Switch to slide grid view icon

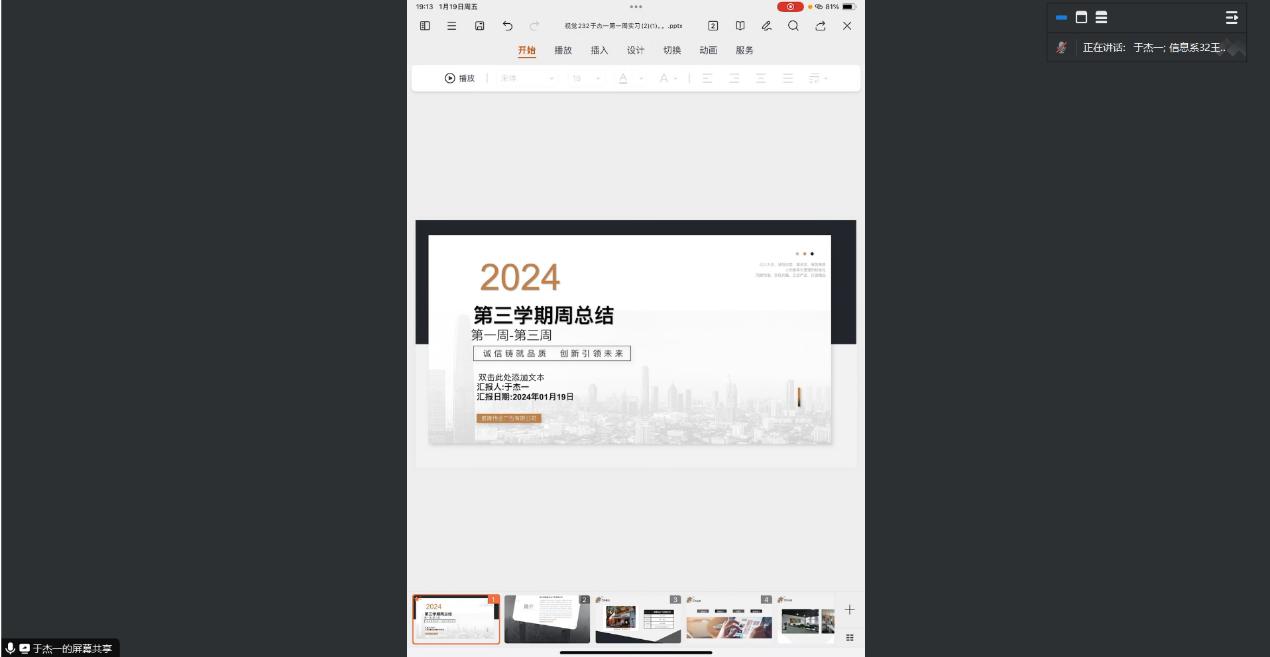click(850, 637)
